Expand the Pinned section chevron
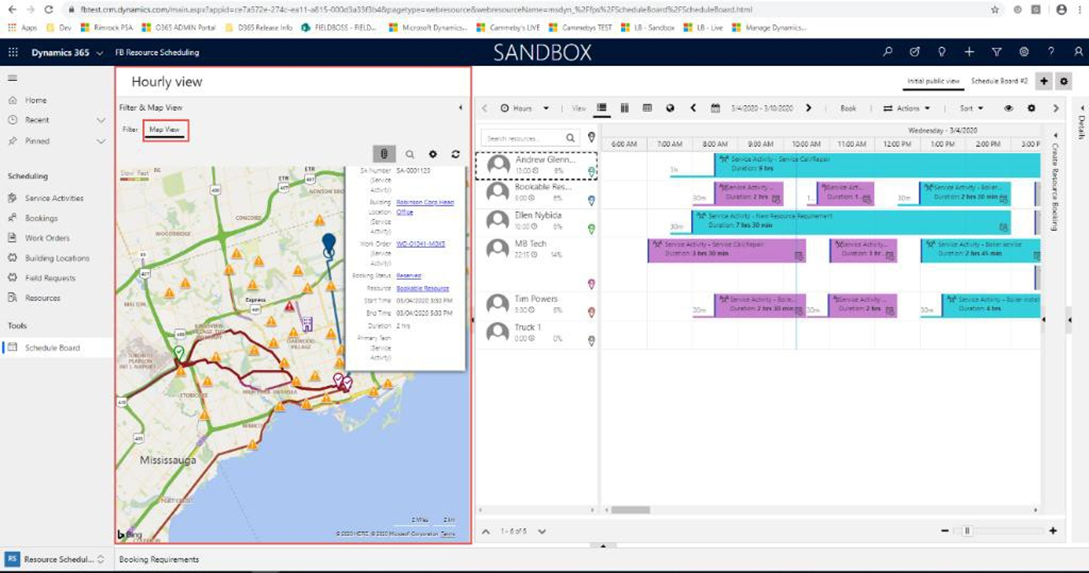1089x573 pixels. pos(101,141)
